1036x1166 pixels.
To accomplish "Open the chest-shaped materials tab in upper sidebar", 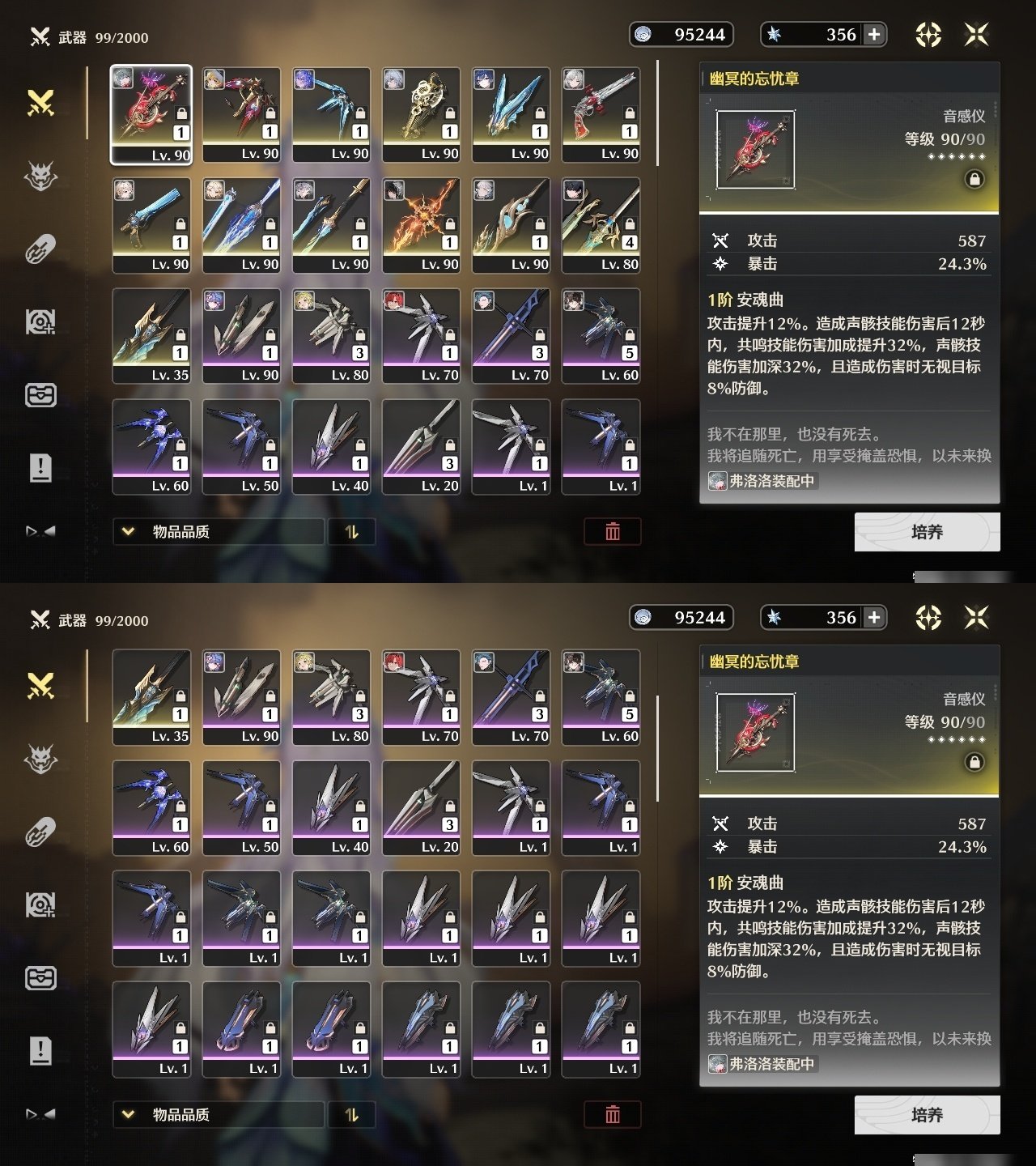I will 40,394.
